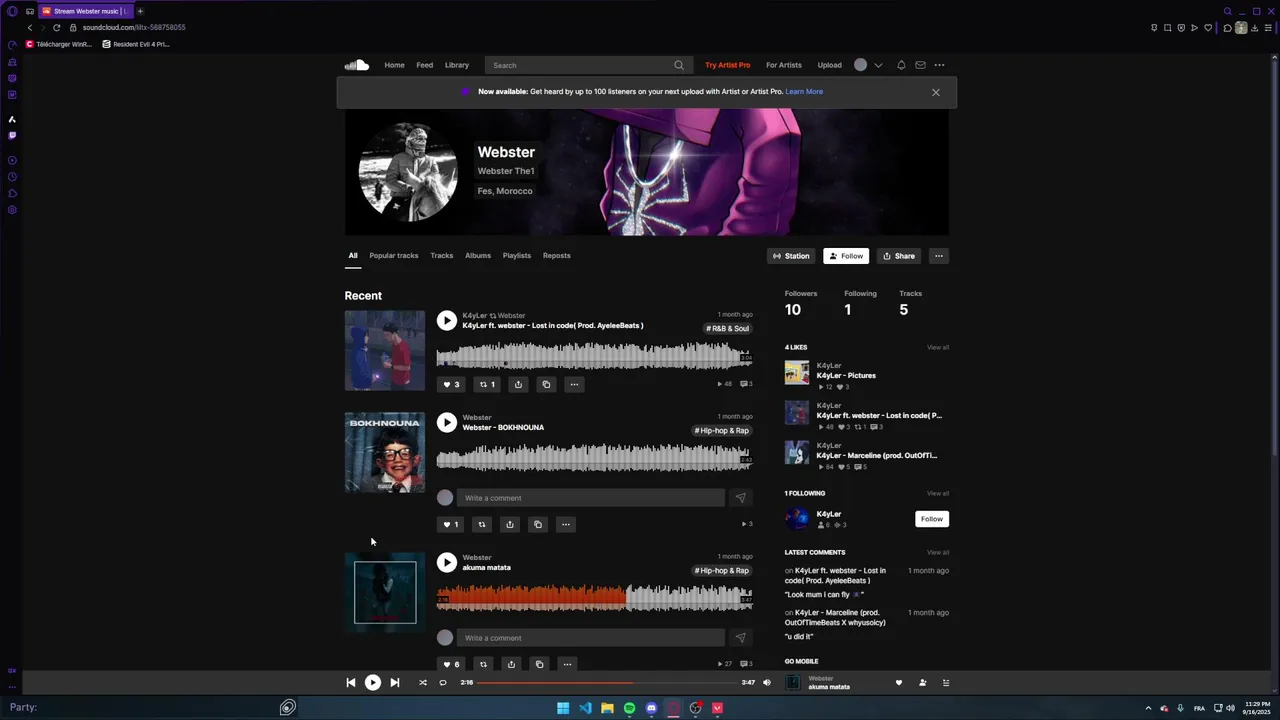This screenshot has height=720, width=1280.
Task: Skip to previous track in player
Action: click(x=351, y=683)
